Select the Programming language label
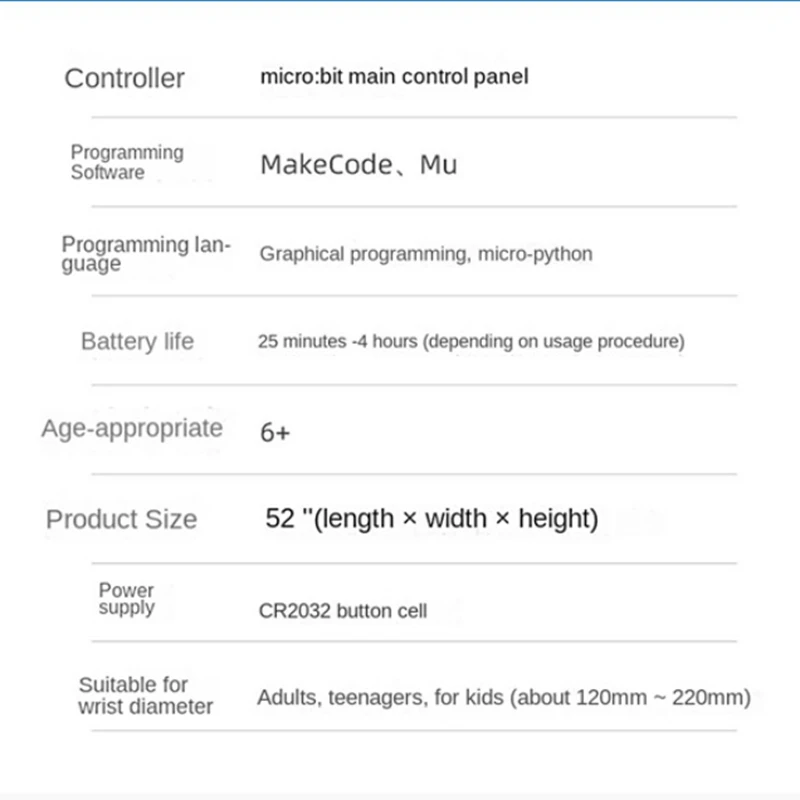 click(146, 253)
